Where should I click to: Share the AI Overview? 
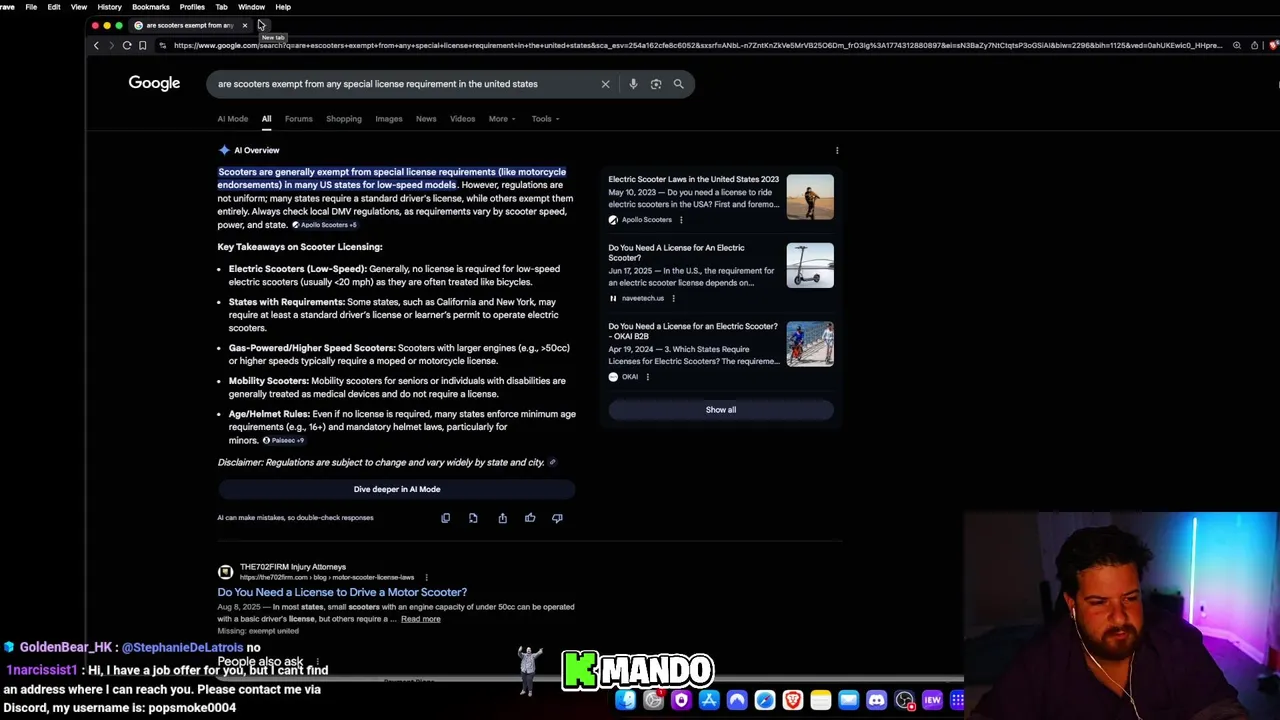(502, 518)
